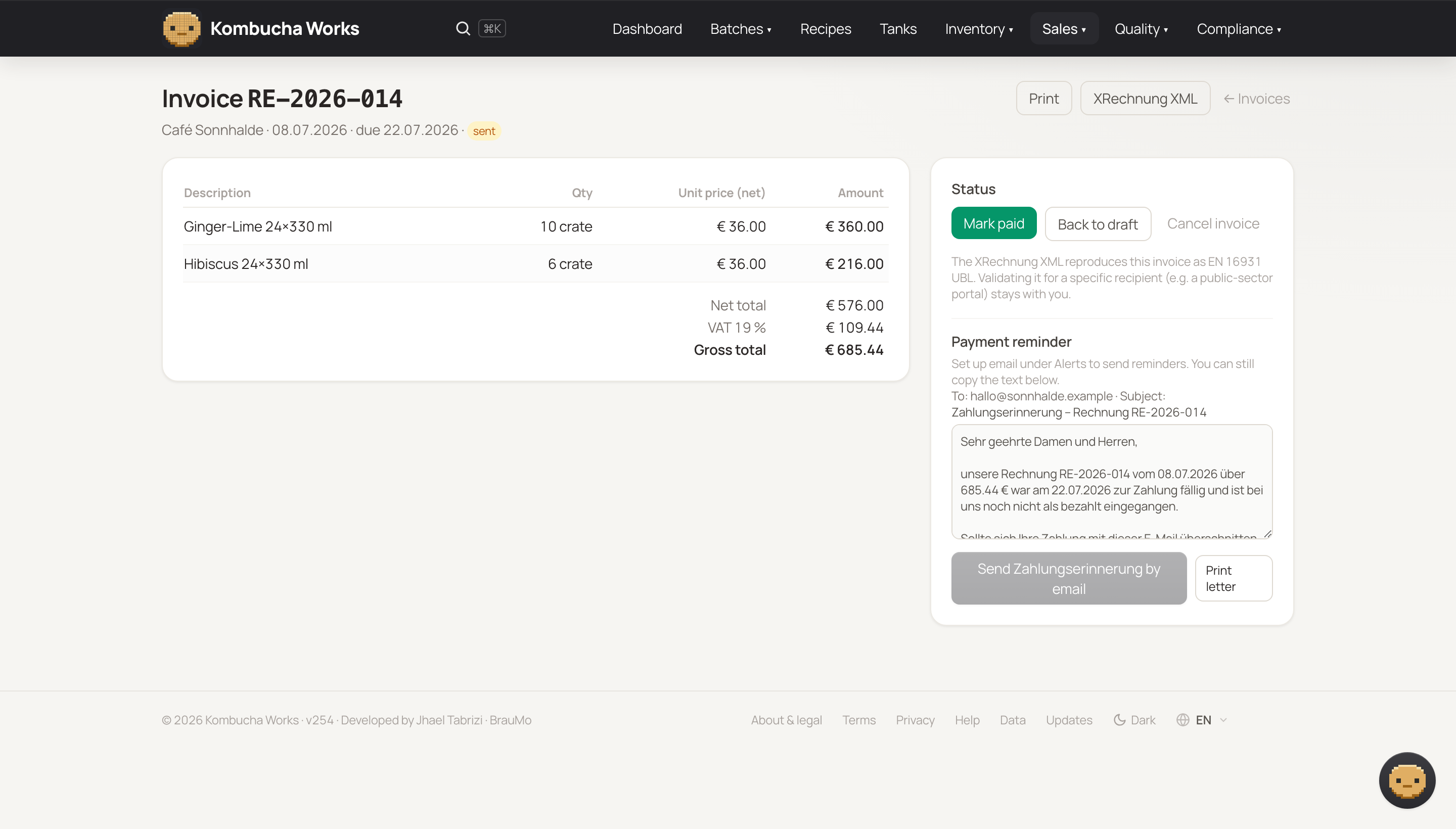
Task: Cancel the invoice
Action: 1213,223
